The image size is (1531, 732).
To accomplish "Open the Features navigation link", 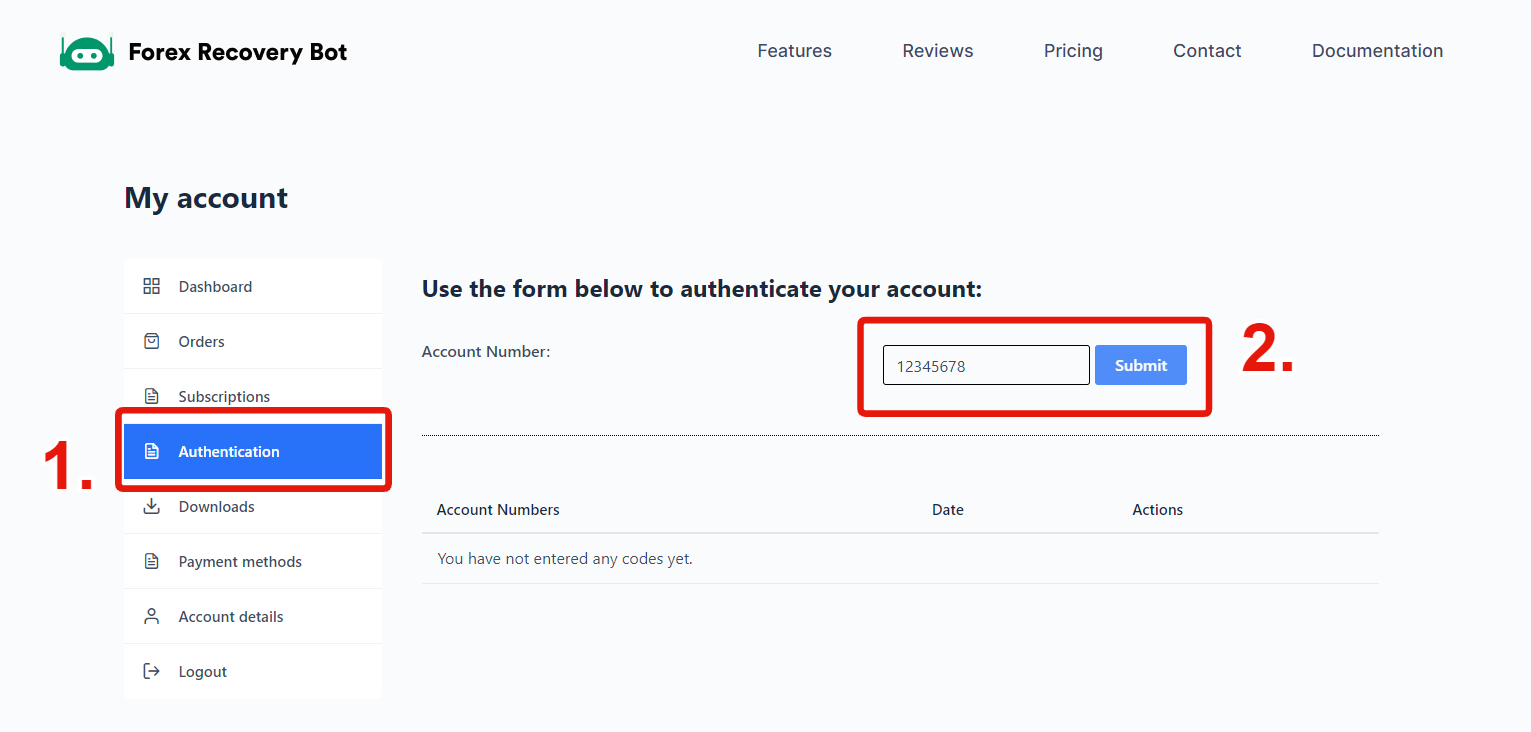I will click(794, 51).
